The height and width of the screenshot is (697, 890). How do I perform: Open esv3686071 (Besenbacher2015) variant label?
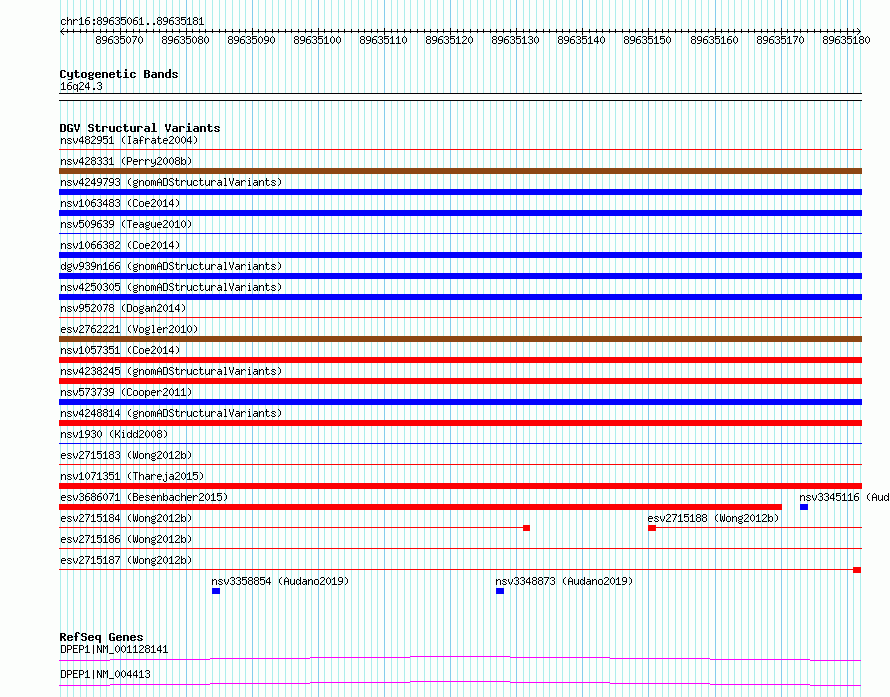click(144, 497)
